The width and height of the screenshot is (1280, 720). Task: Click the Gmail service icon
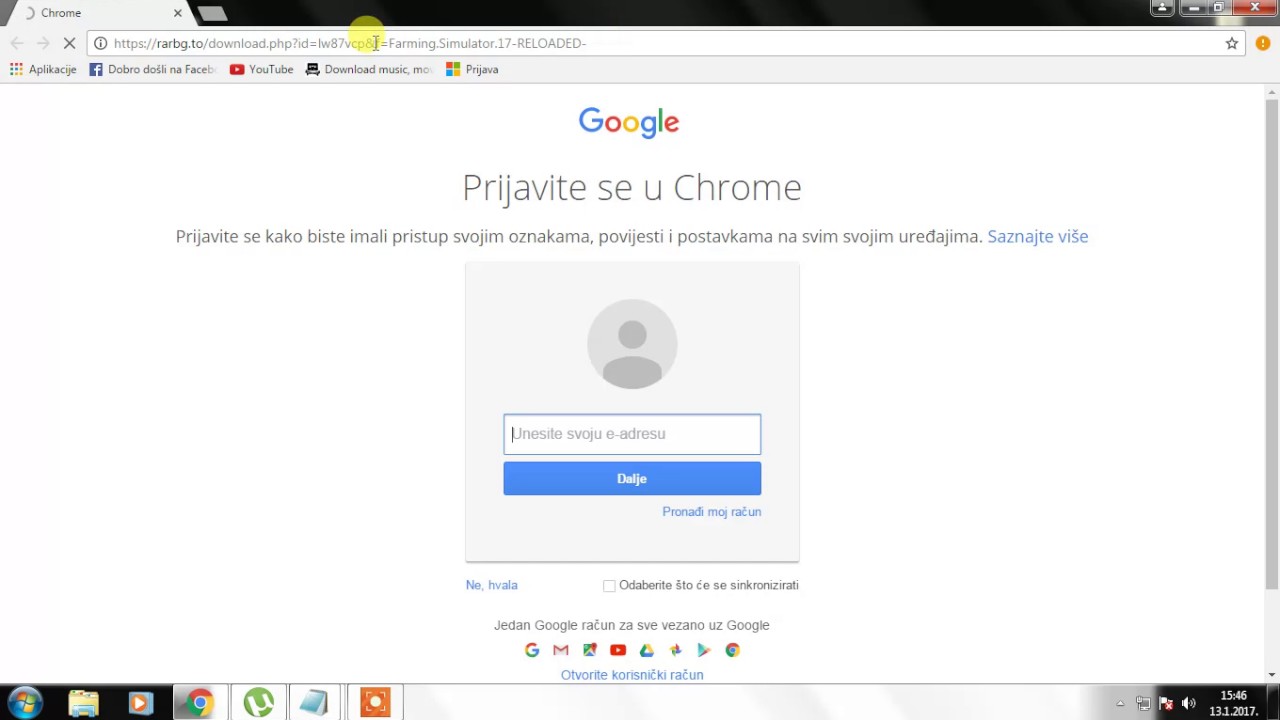(560, 650)
